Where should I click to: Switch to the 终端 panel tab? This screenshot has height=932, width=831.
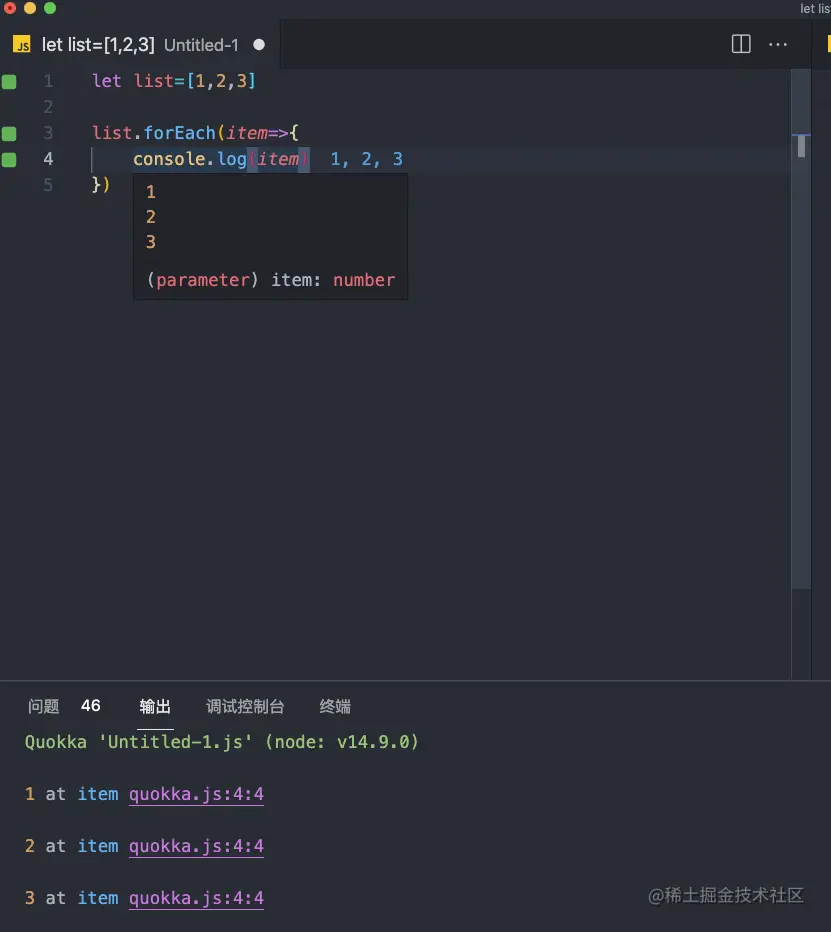[x=335, y=706]
